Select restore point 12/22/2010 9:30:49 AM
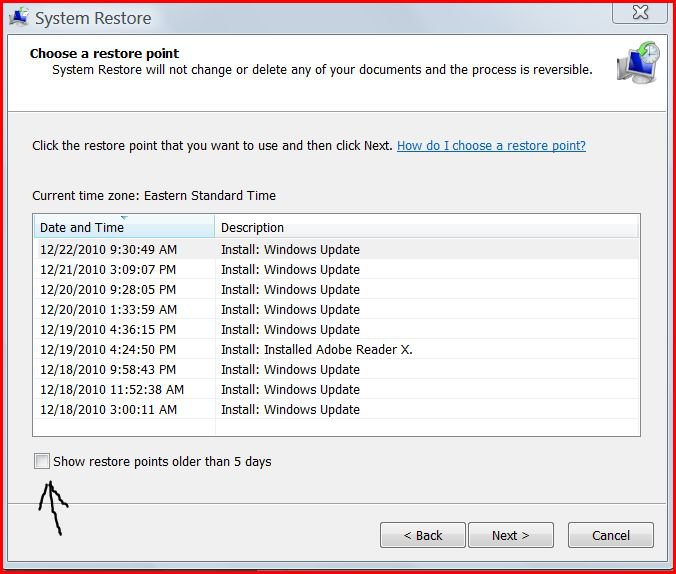Image resolution: width=676 pixels, height=574 pixels. [336, 249]
